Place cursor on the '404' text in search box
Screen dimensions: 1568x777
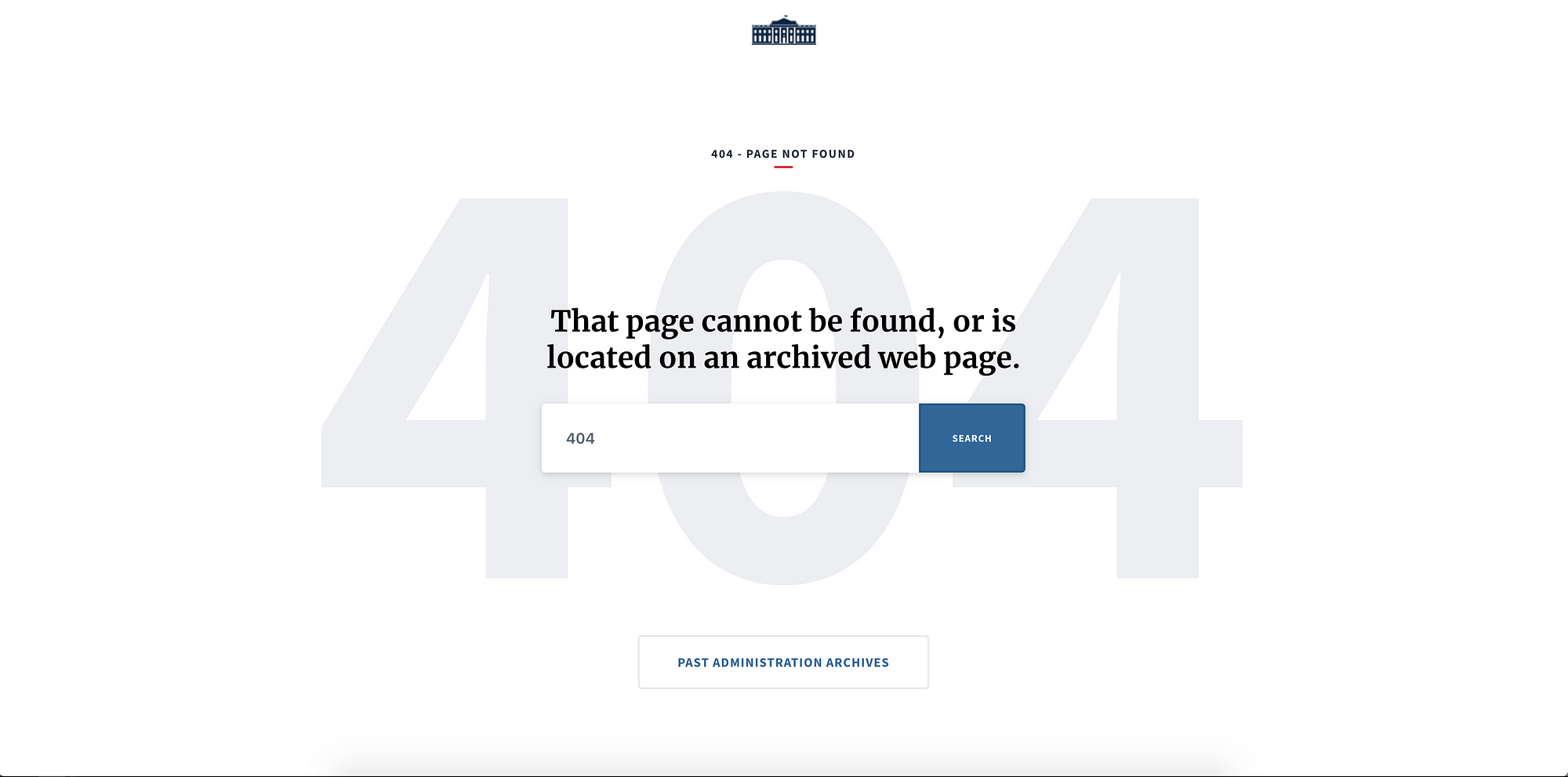[580, 438]
